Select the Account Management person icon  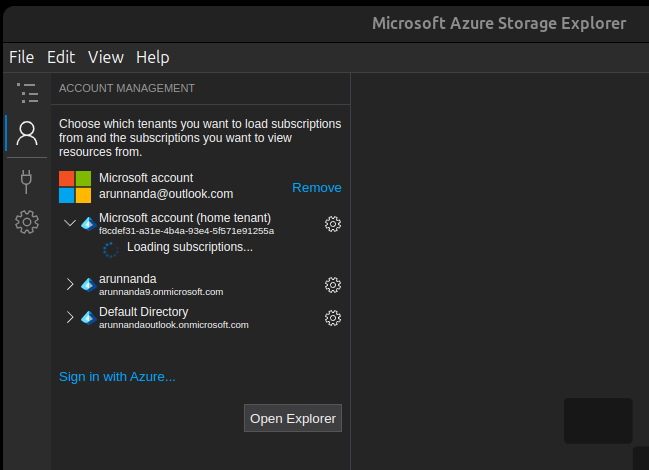point(27,133)
